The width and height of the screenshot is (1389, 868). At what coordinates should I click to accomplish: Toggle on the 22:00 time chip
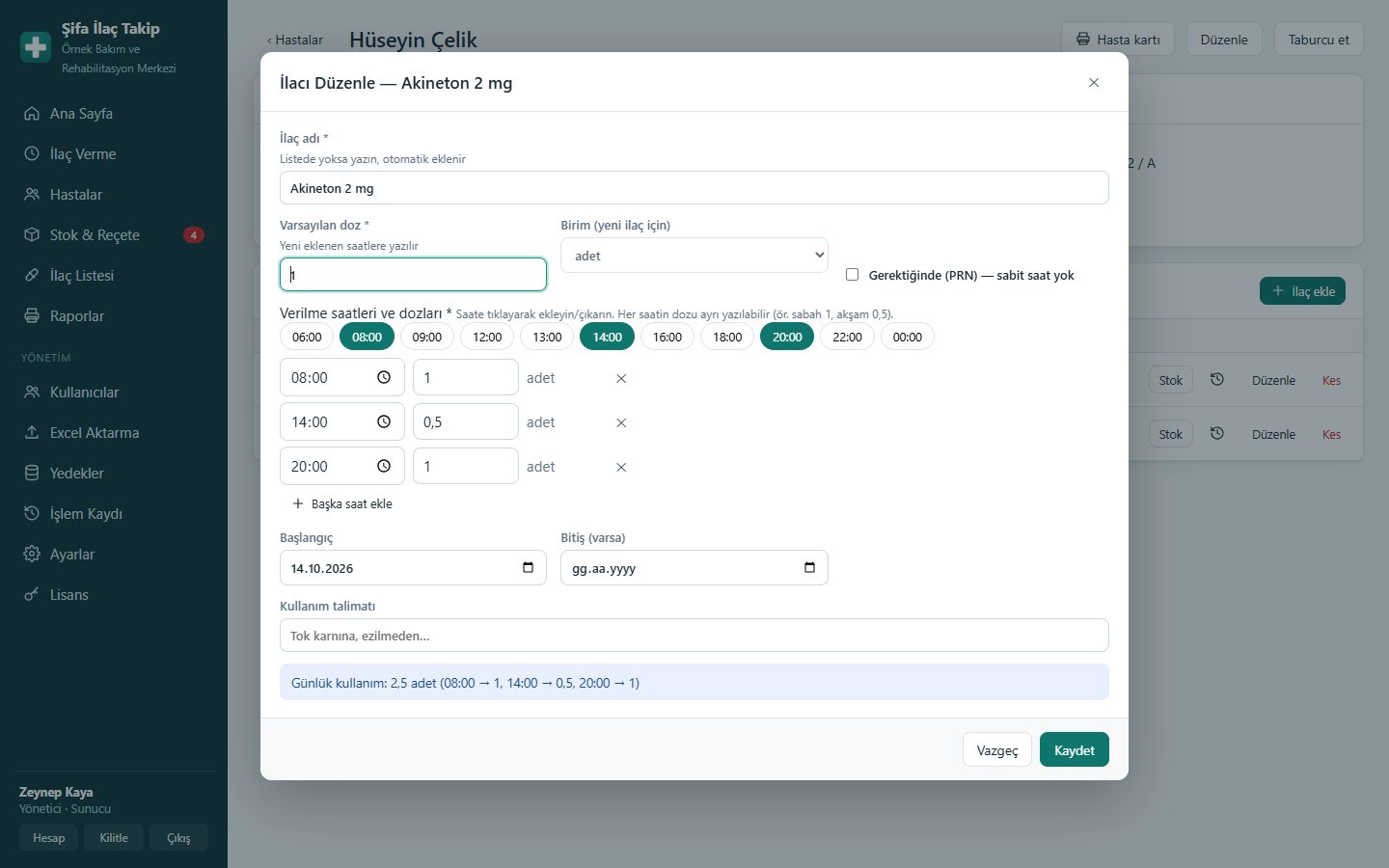coord(847,337)
